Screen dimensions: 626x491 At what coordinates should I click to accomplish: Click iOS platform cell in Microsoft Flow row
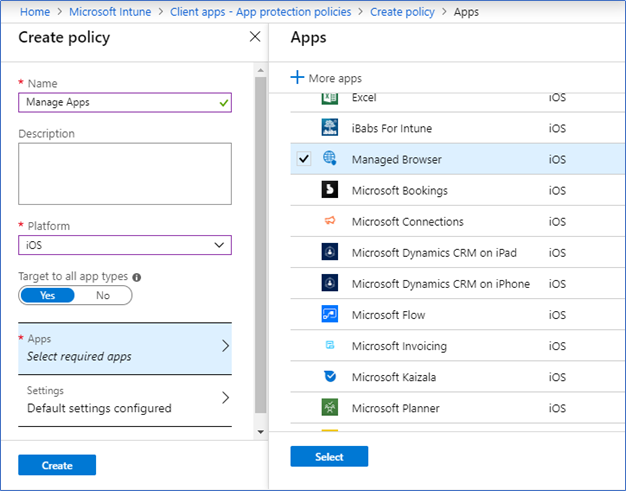[x=557, y=315]
